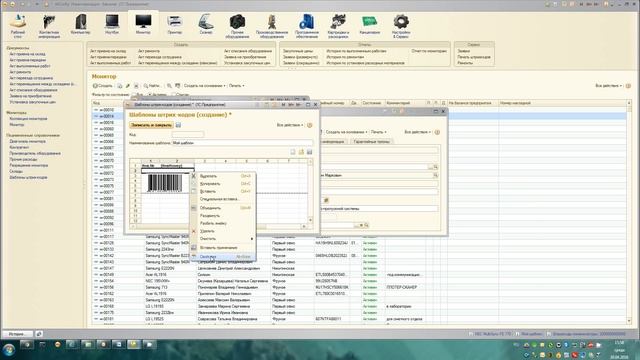This screenshot has height=360, width=640.
Task: Switch to the Гарантийные талоны tab
Action: click(x=371, y=142)
